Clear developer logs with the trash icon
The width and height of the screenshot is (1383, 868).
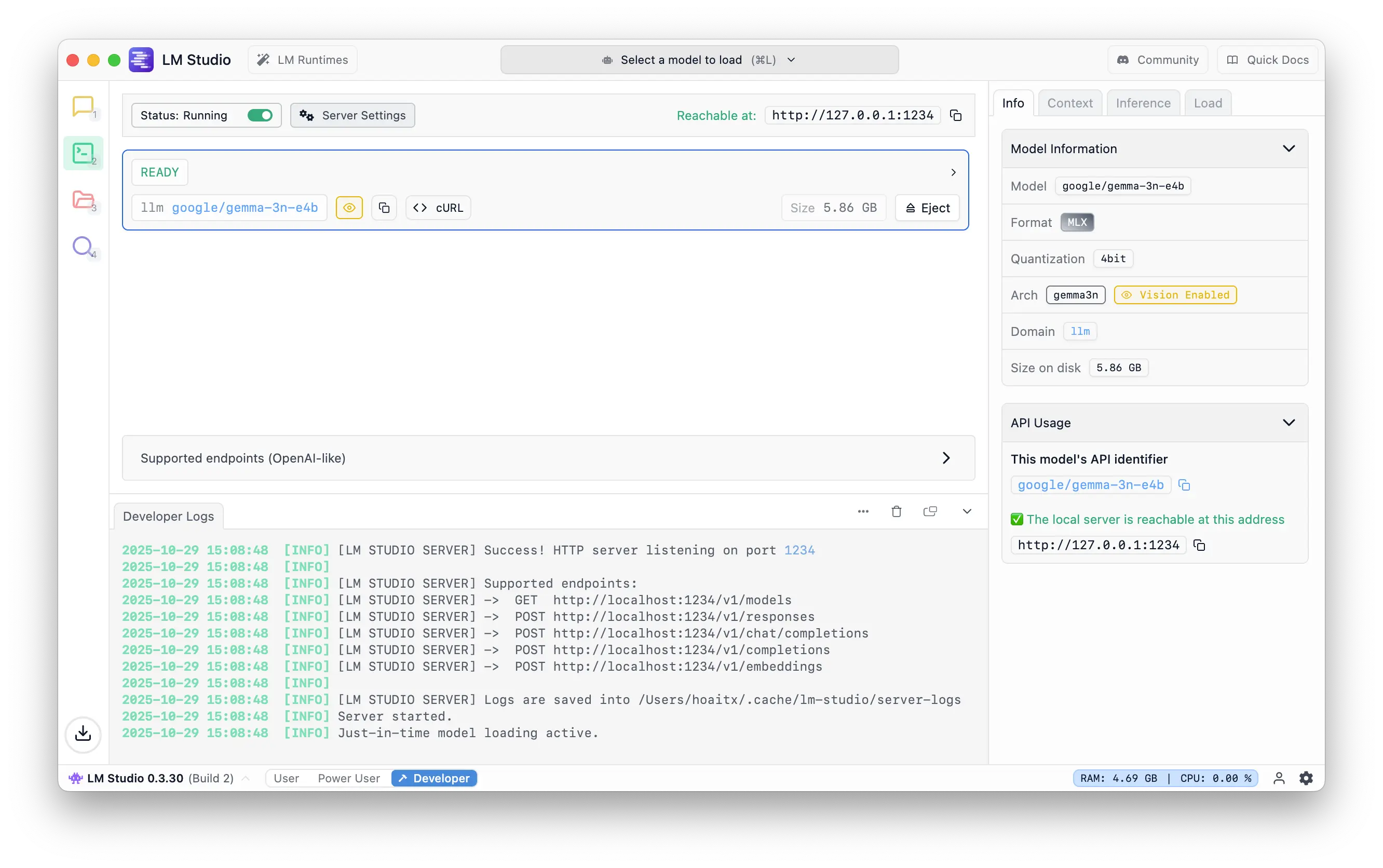tap(896, 511)
